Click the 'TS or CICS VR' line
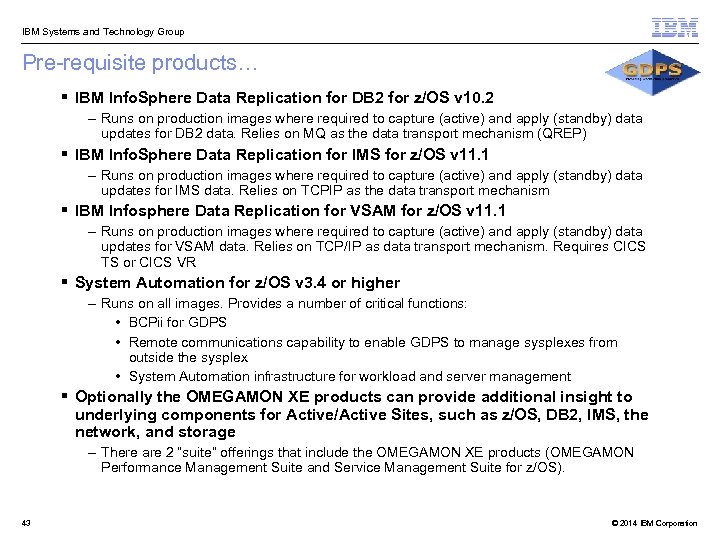720x540 pixels. click(x=148, y=262)
